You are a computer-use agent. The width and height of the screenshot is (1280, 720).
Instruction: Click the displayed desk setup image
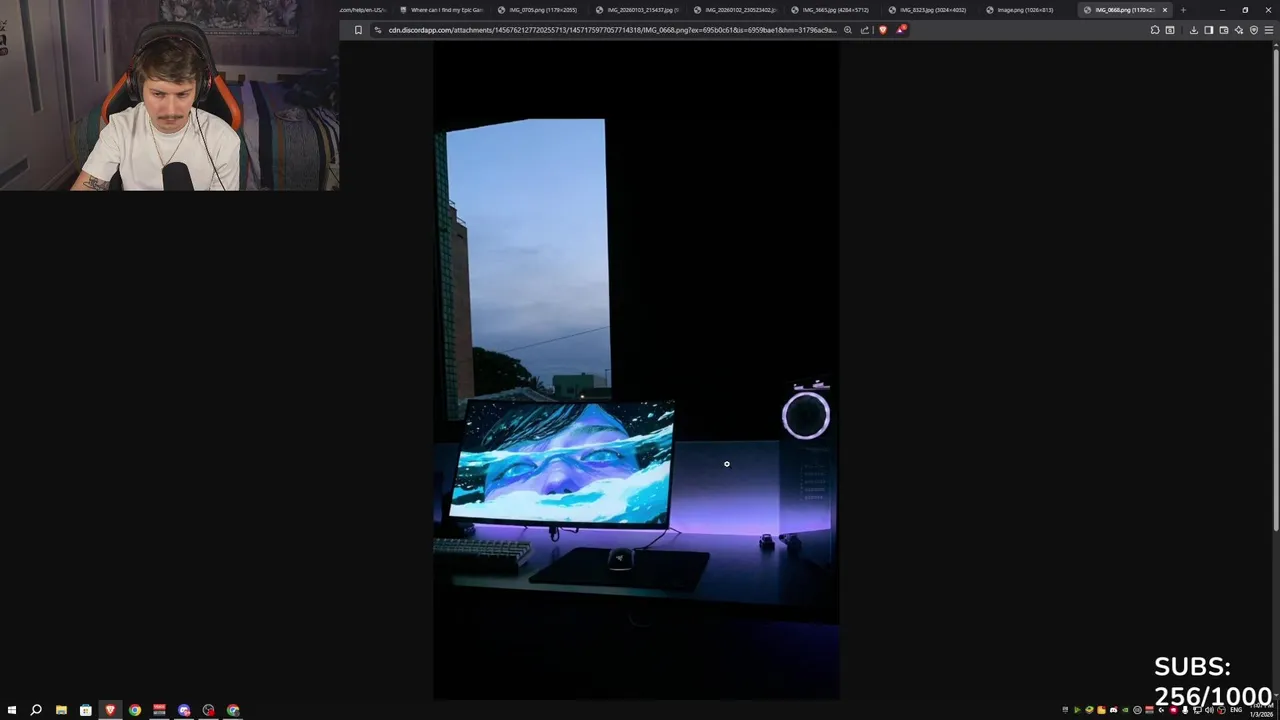click(636, 370)
